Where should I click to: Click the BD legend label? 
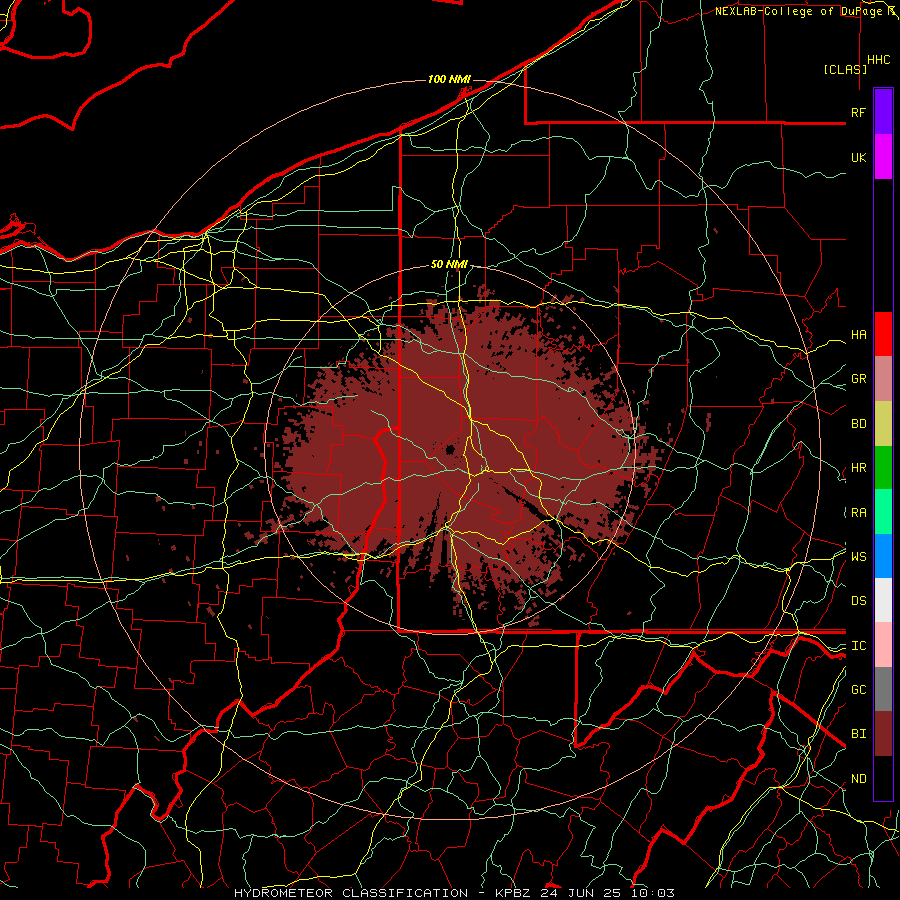click(858, 424)
